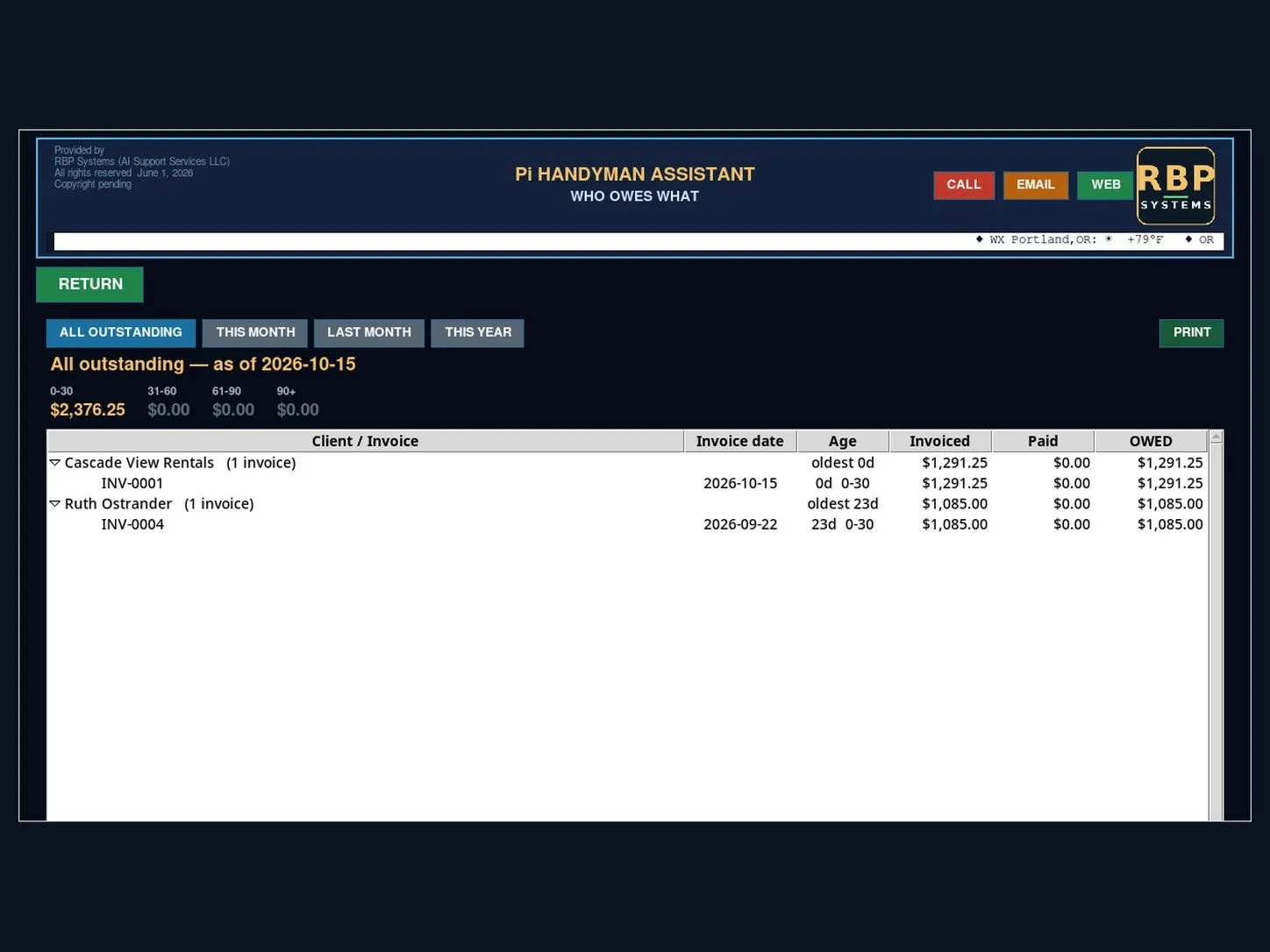Collapse the Cascade View Rentals group
The image size is (1270, 952).
(54, 463)
